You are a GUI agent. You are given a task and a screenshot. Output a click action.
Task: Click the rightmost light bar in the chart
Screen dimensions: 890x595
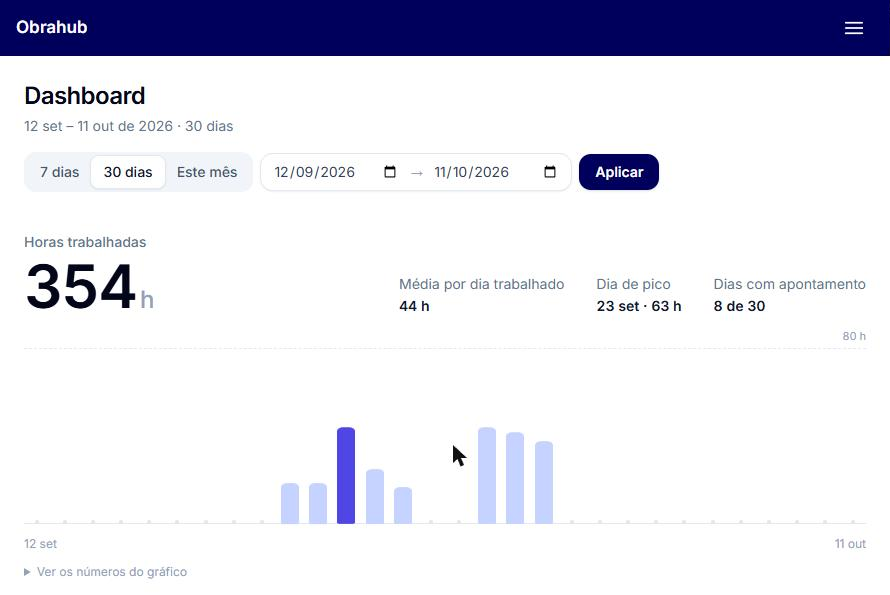pyautogui.click(x=544, y=482)
